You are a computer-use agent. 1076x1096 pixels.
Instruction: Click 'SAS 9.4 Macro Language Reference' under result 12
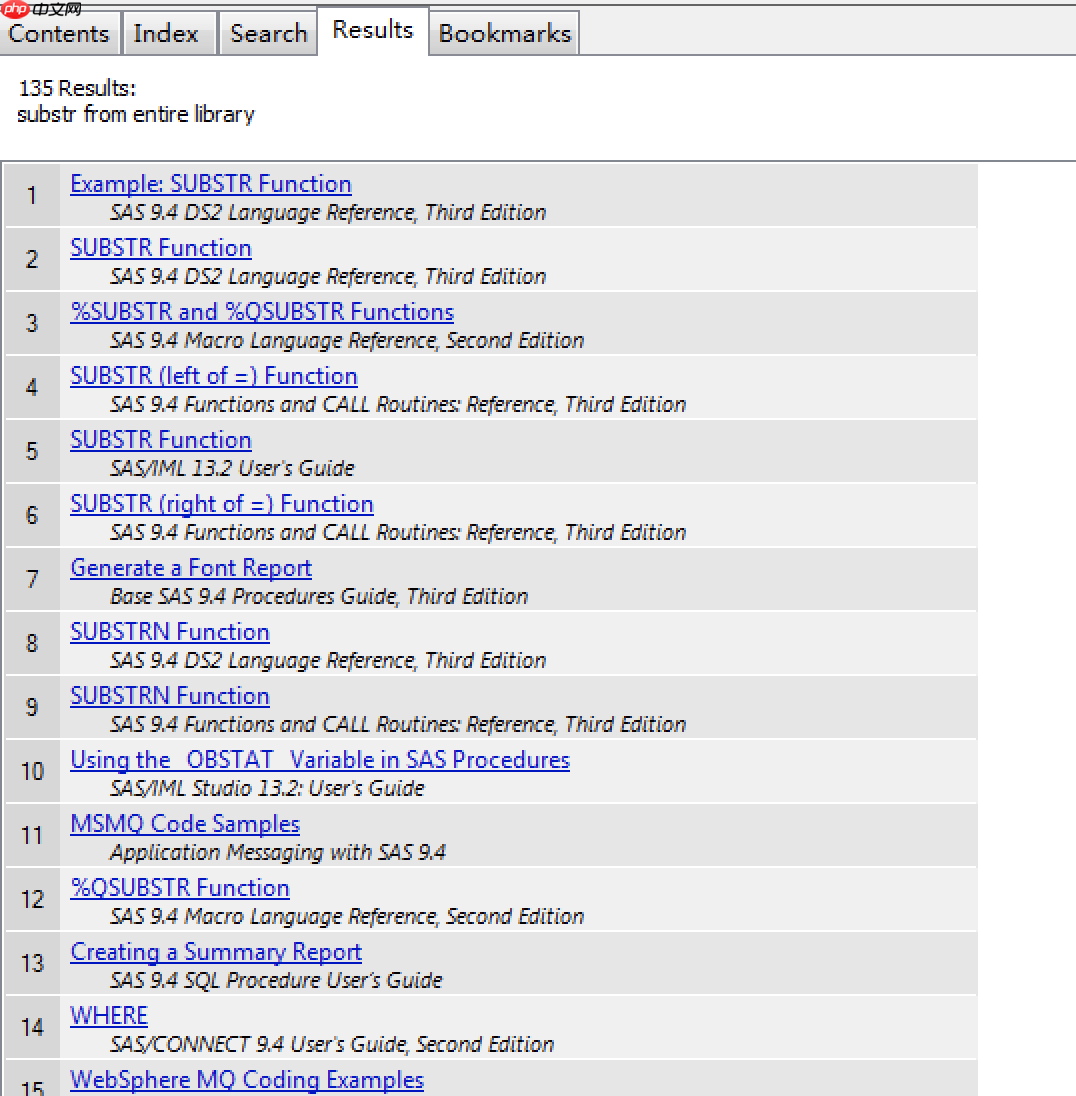pyautogui.click(x=347, y=916)
